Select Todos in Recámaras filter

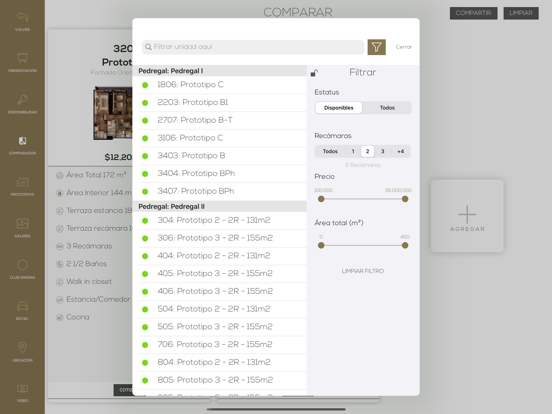pos(330,151)
